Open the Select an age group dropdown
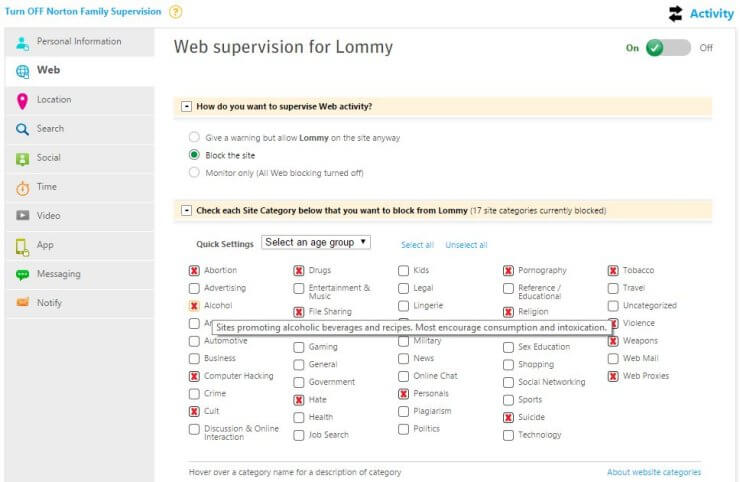Image resolution: width=740 pixels, height=482 pixels. tap(316, 243)
